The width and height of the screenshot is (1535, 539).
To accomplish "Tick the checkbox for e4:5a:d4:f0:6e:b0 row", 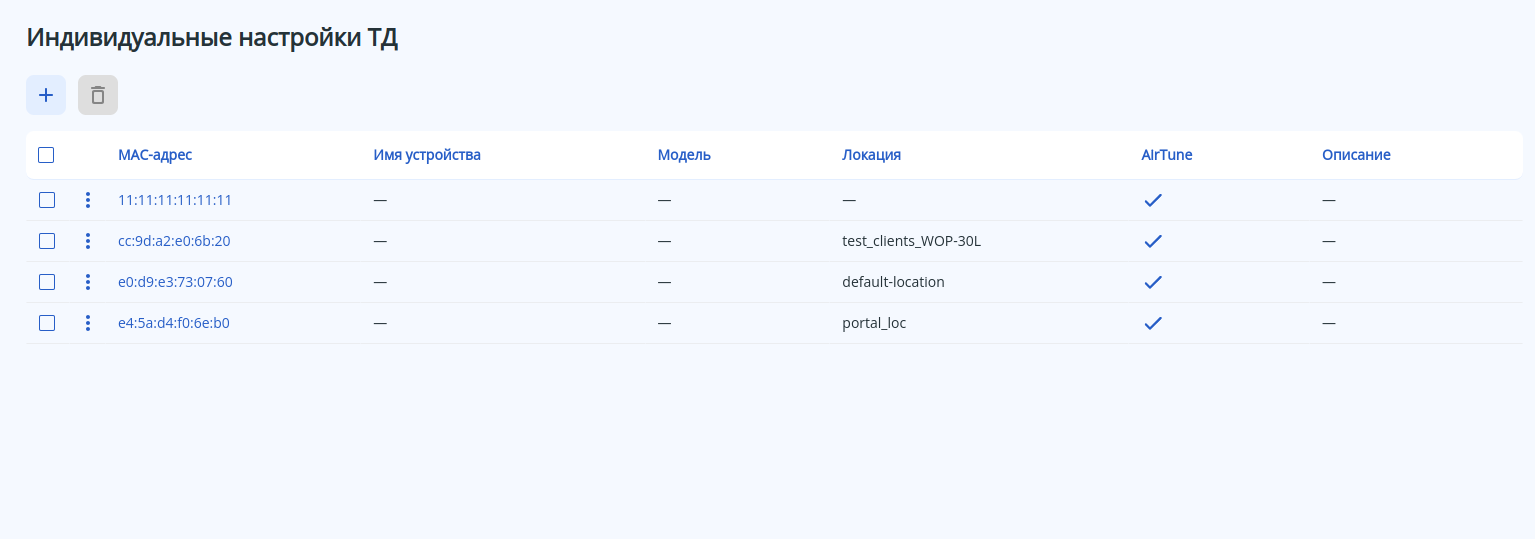I will [47, 323].
